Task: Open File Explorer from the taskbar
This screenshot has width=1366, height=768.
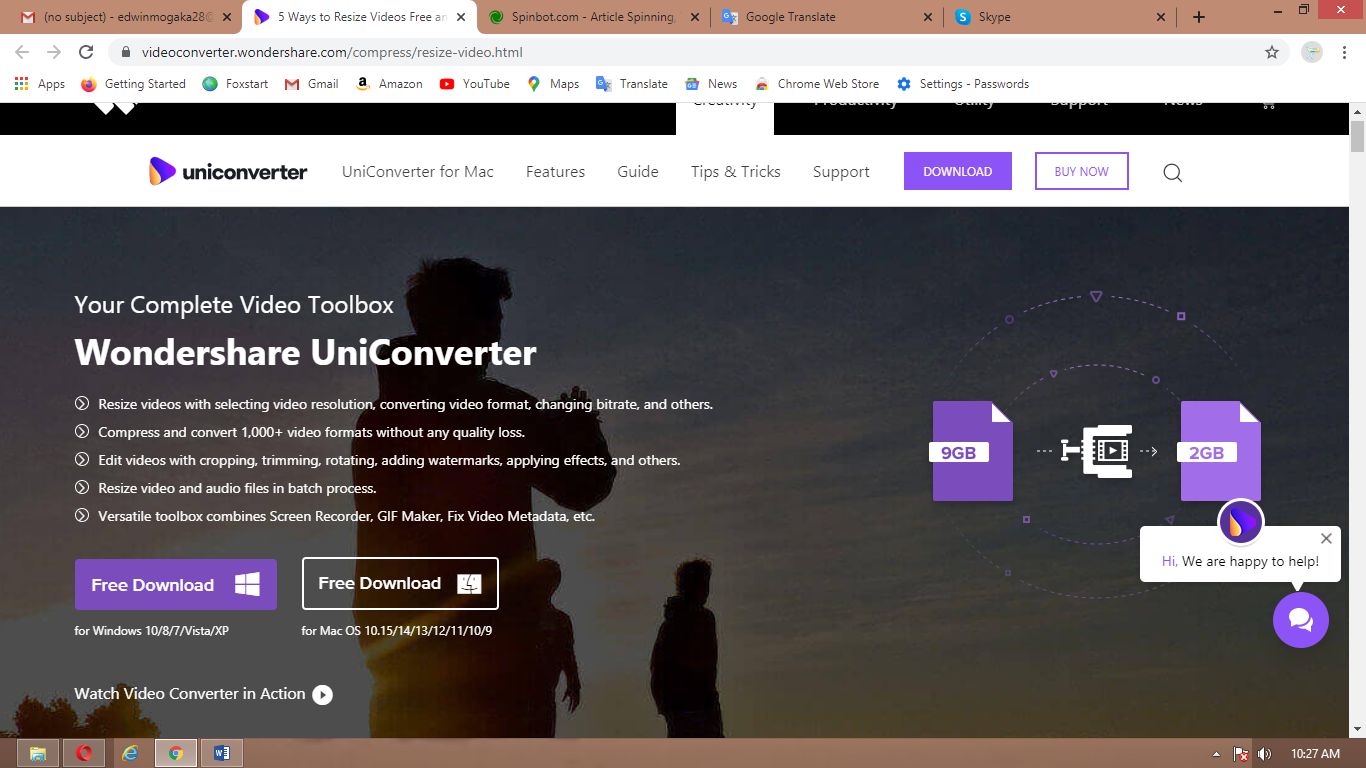Action: coord(37,753)
